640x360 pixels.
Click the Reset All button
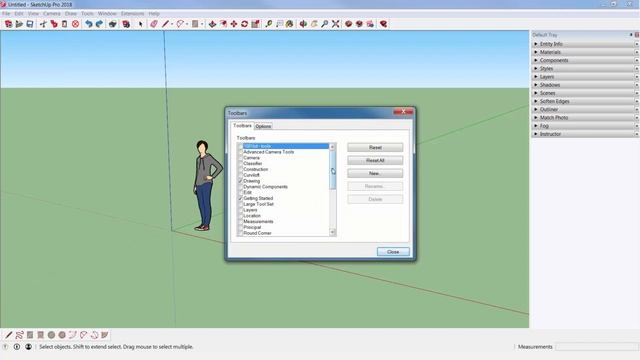tap(375, 160)
